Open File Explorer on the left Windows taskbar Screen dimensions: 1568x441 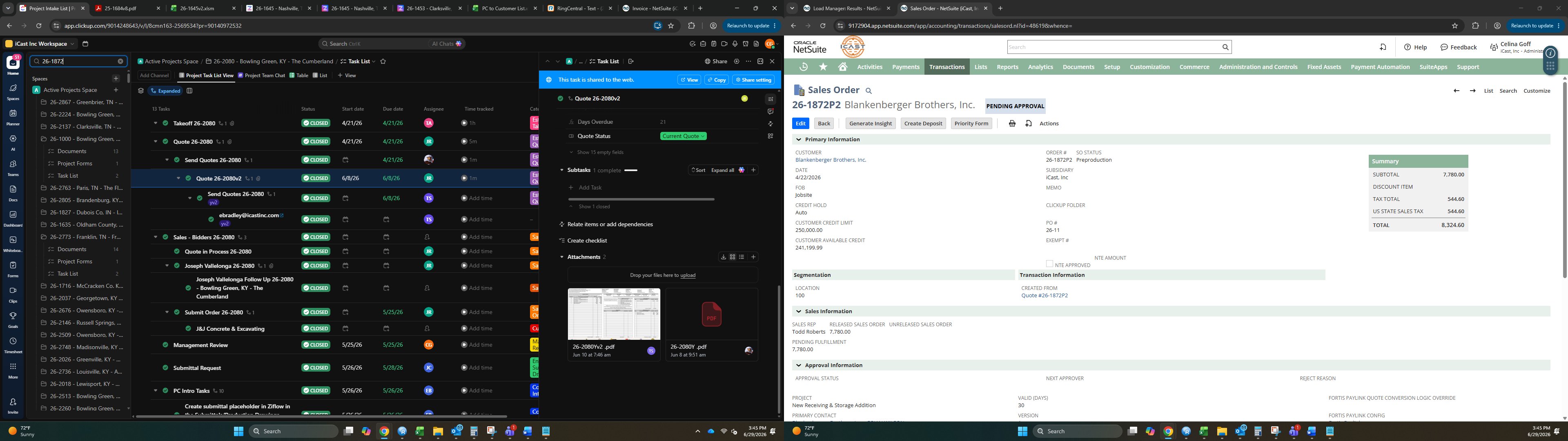click(x=438, y=431)
